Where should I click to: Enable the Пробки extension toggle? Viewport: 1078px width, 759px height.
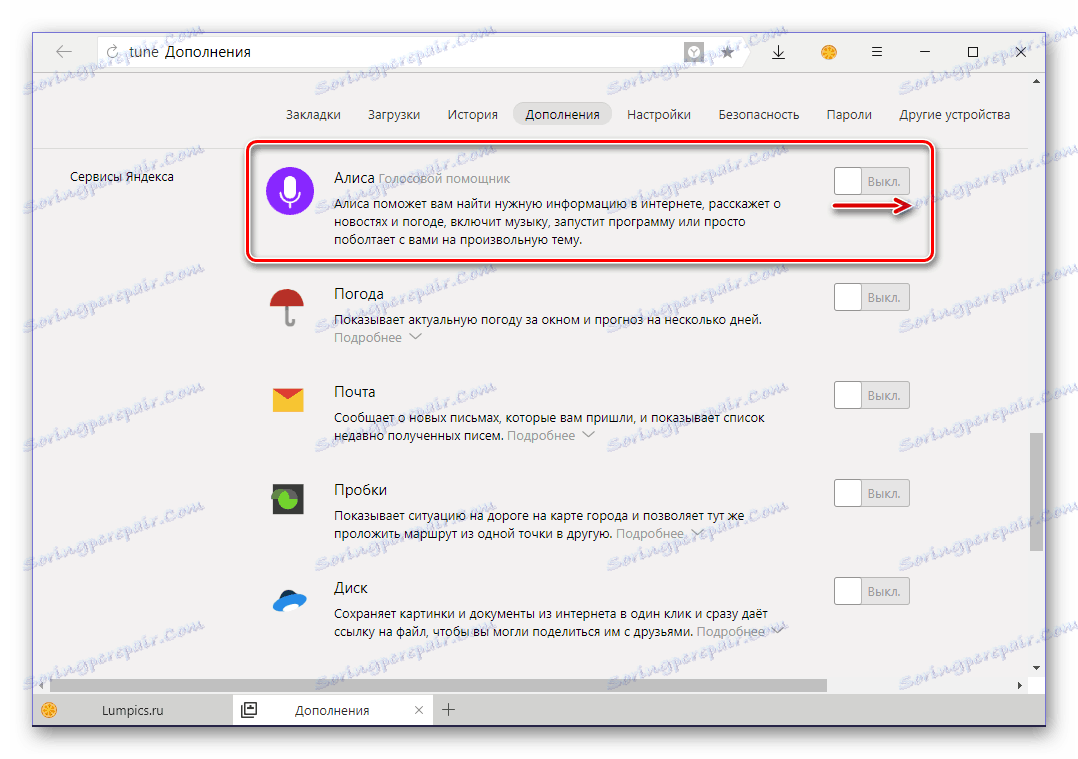click(x=872, y=494)
